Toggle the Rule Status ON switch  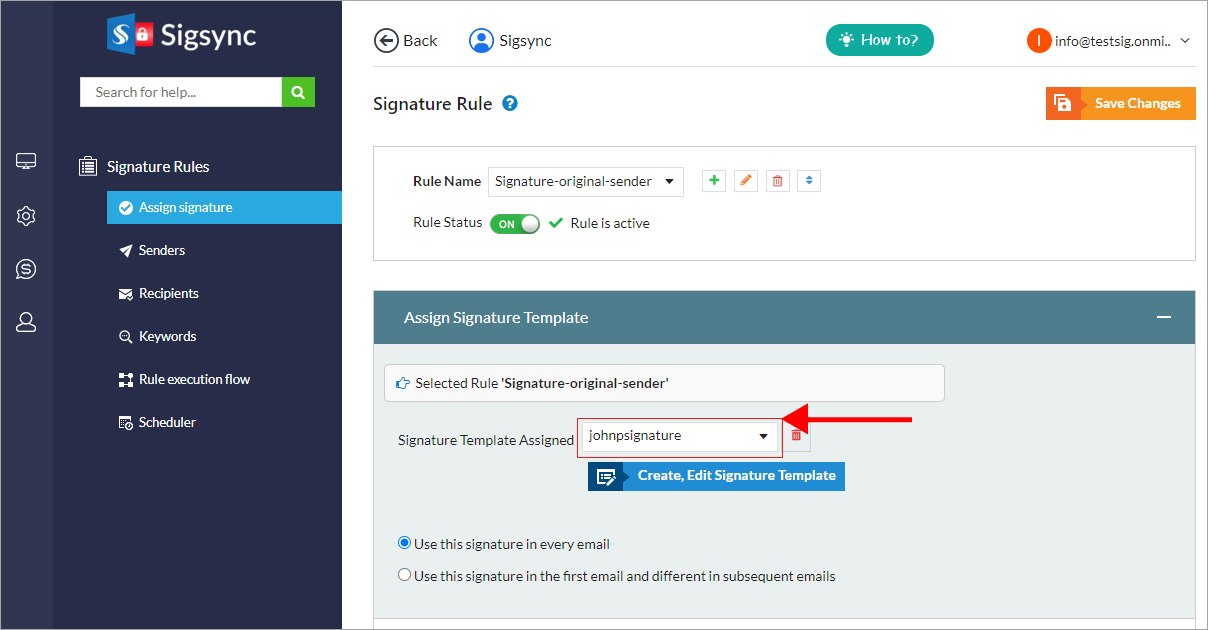pos(515,224)
